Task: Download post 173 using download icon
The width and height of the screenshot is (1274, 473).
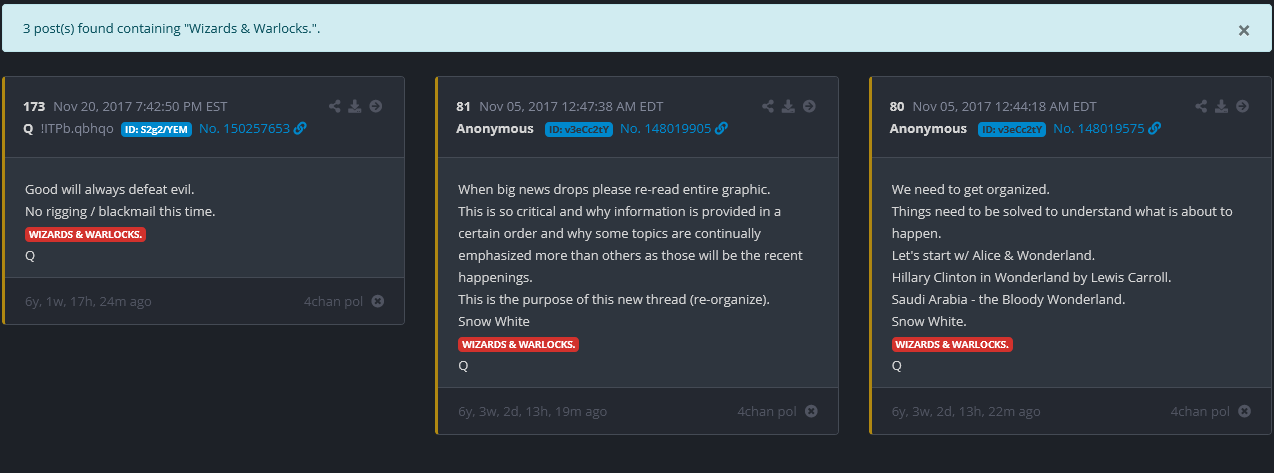Action: pos(355,106)
